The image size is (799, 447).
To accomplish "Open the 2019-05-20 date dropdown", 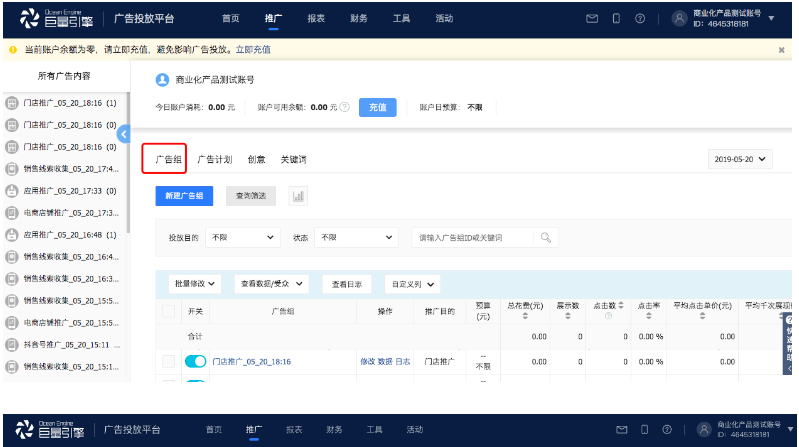I will tap(740, 159).
